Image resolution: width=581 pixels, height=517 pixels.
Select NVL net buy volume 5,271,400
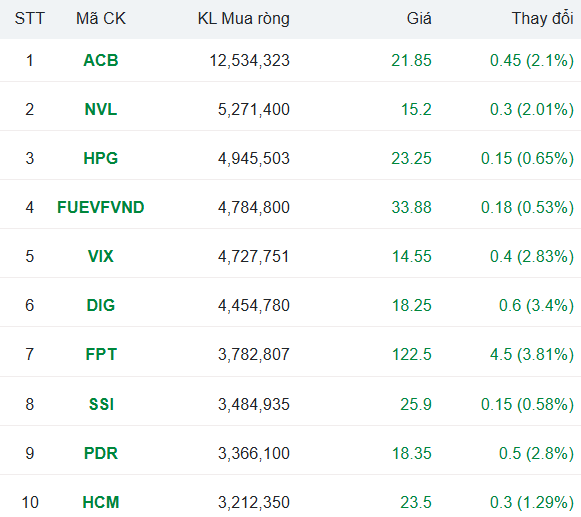click(x=254, y=110)
